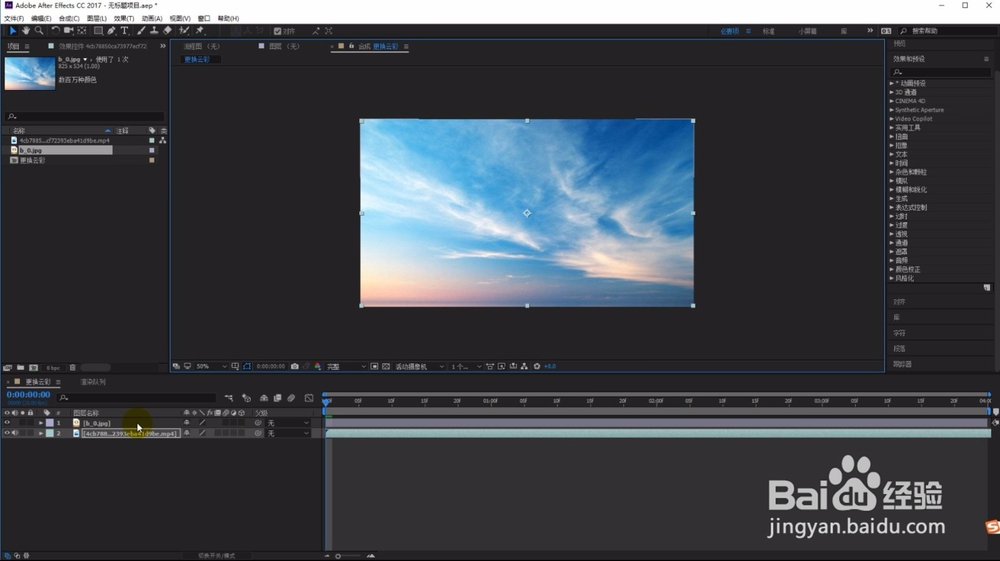Viewport: 1000px width, 561px height.
Task: Click the timeline zoom slider at bottom
Action: [x=348, y=556]
